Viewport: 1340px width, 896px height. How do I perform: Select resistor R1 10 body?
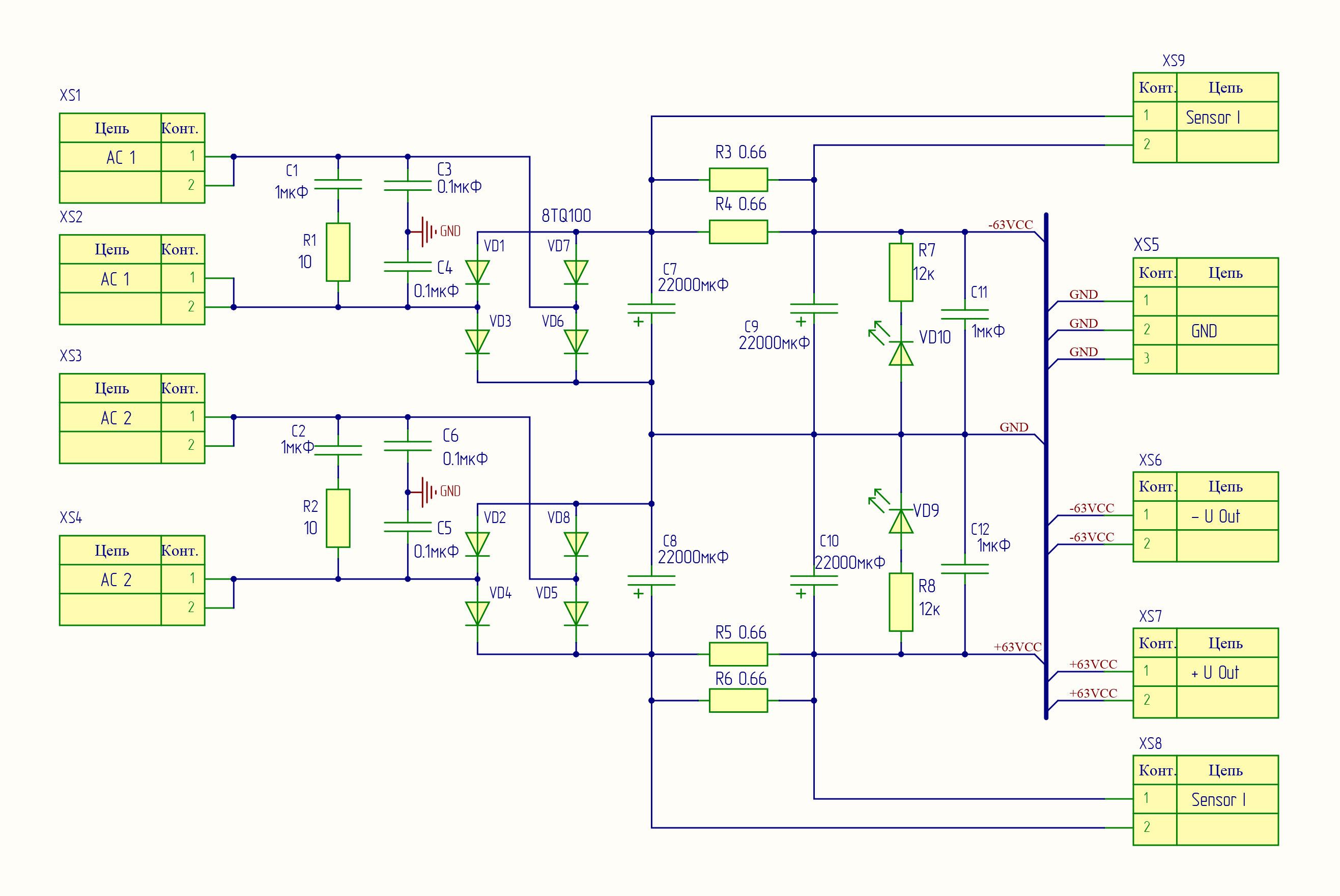coord(338,252)
